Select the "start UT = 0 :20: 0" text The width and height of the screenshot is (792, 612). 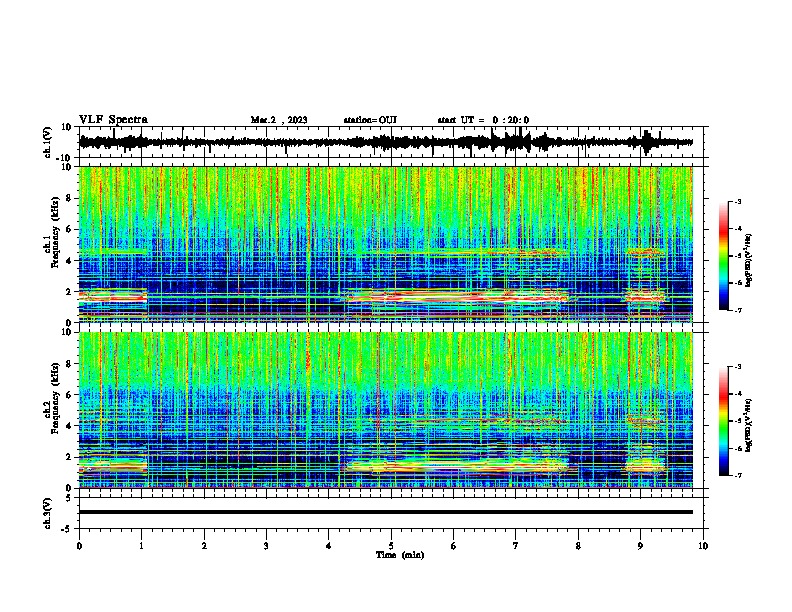click(483, 120)
